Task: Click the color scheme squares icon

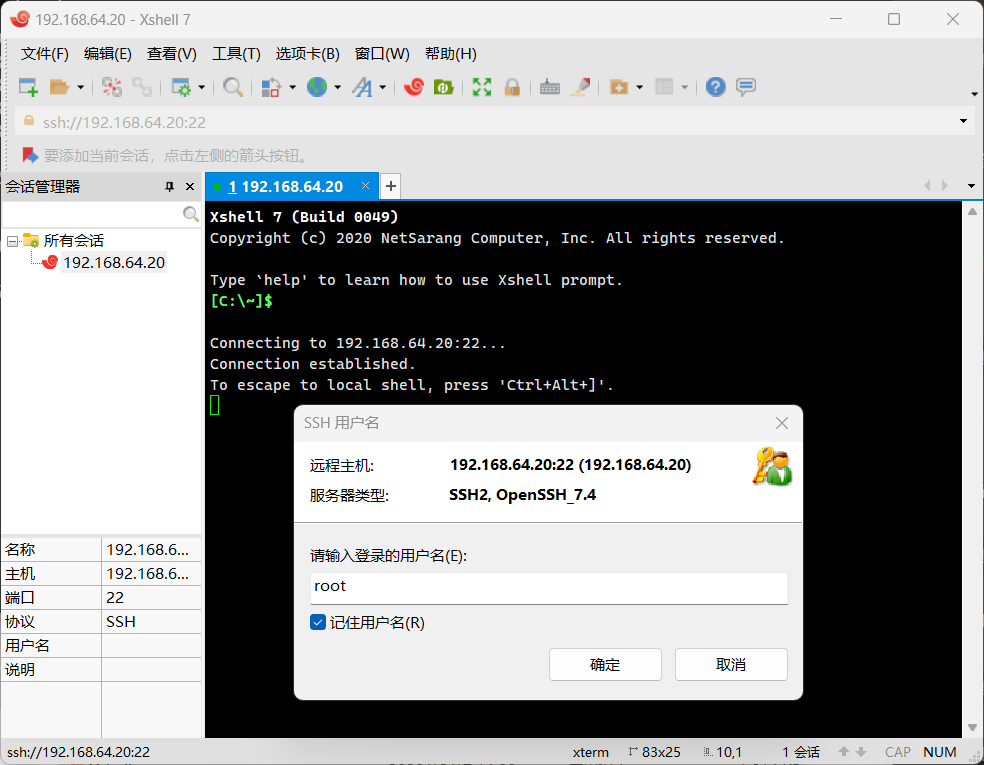Action: pyautogui.click(x=270, y=87)
